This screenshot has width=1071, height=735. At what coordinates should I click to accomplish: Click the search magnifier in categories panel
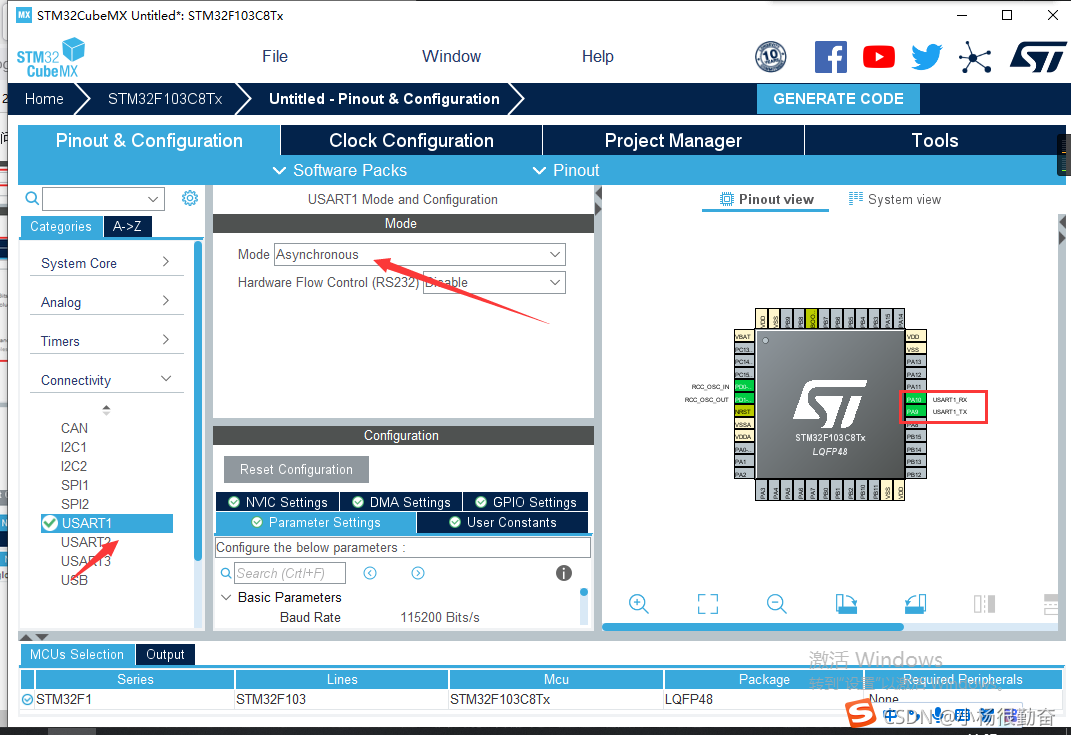[31, 198]
